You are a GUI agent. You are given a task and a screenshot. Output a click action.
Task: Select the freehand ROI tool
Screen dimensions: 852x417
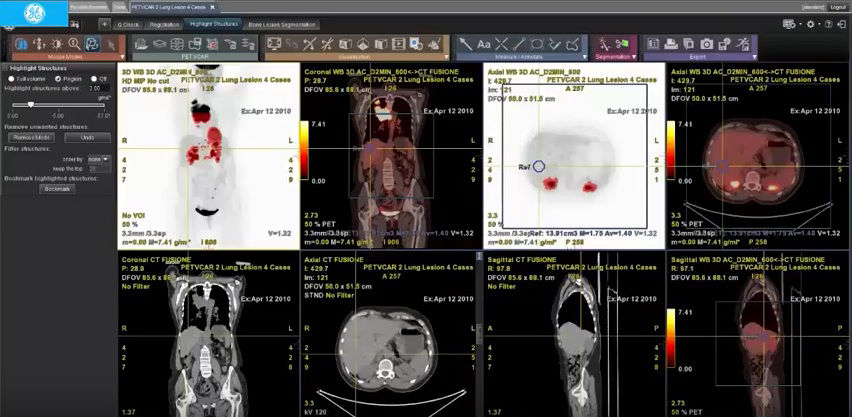tap(573, 44)
